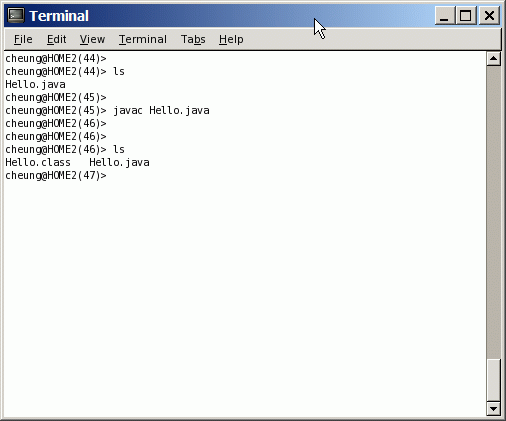Open the View menu
This screenshot has width=506, height=421.
[92, 39]
